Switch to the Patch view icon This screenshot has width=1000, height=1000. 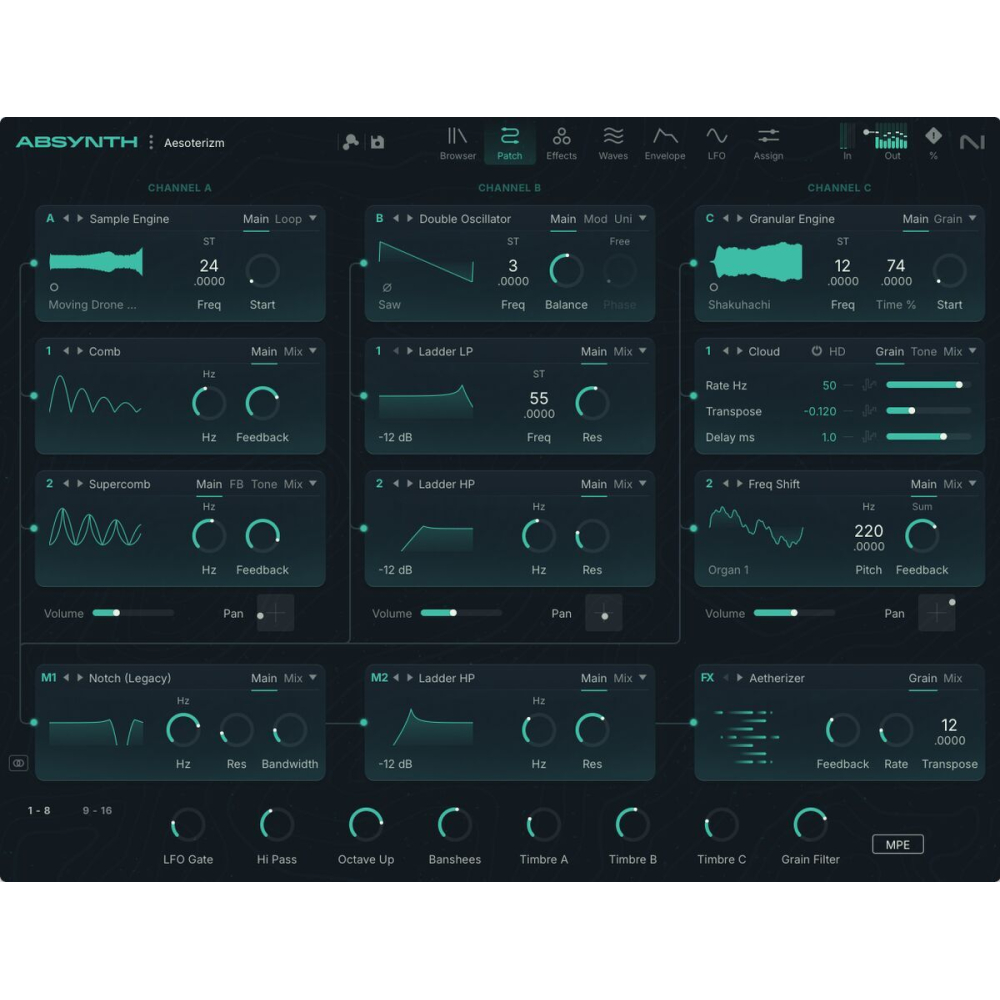click(510, 140)
